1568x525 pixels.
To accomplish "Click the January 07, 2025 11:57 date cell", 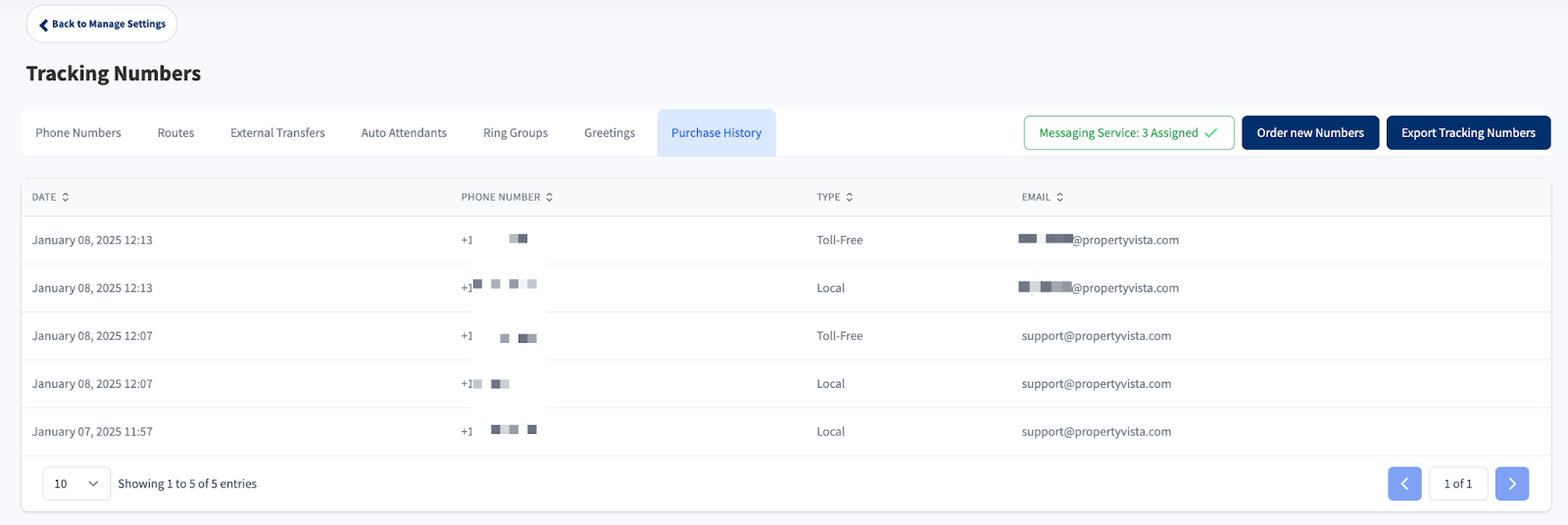I will 92,432.
